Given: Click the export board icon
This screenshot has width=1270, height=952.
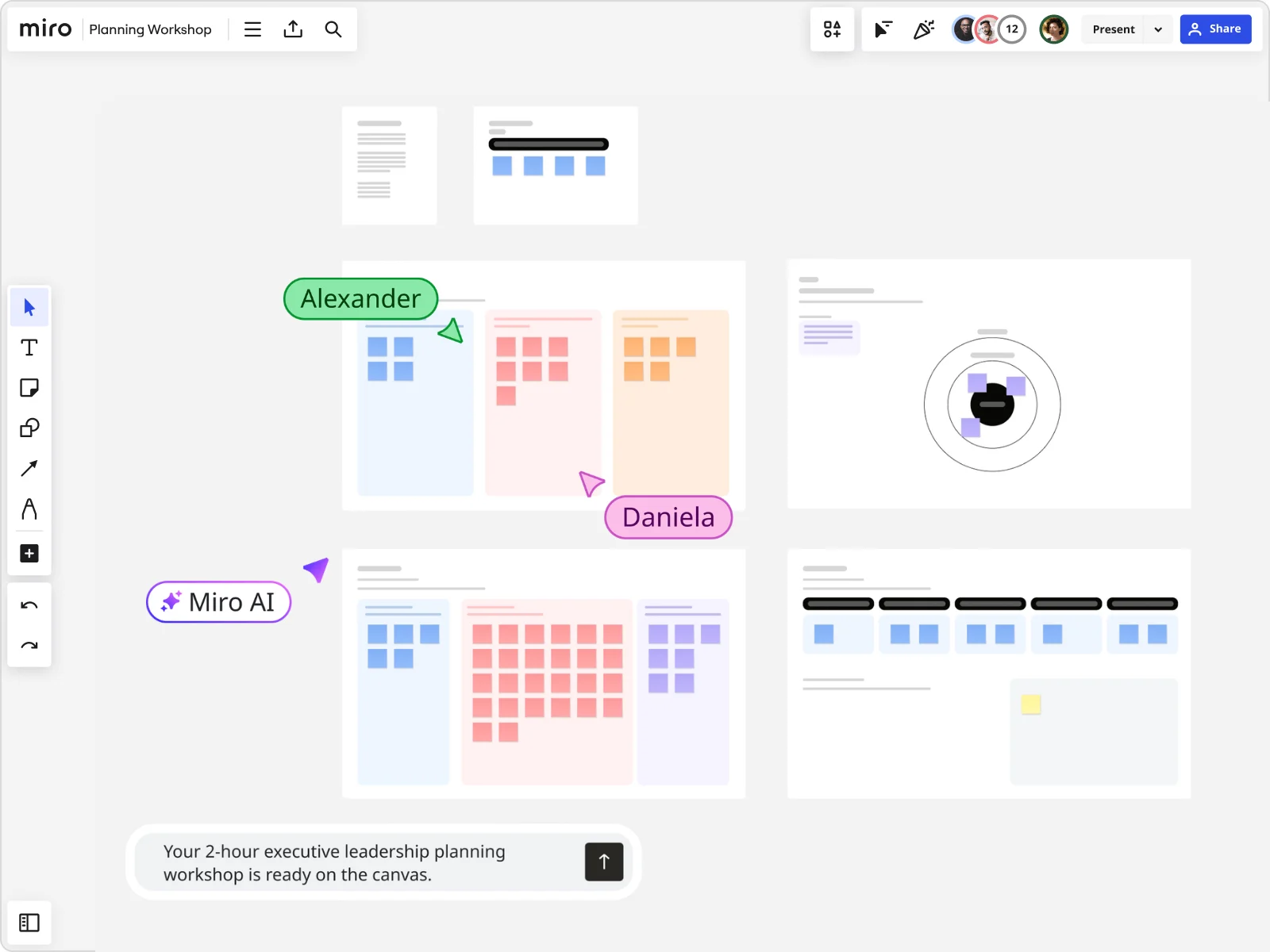Looking at the screenshot, I should 293,29.
